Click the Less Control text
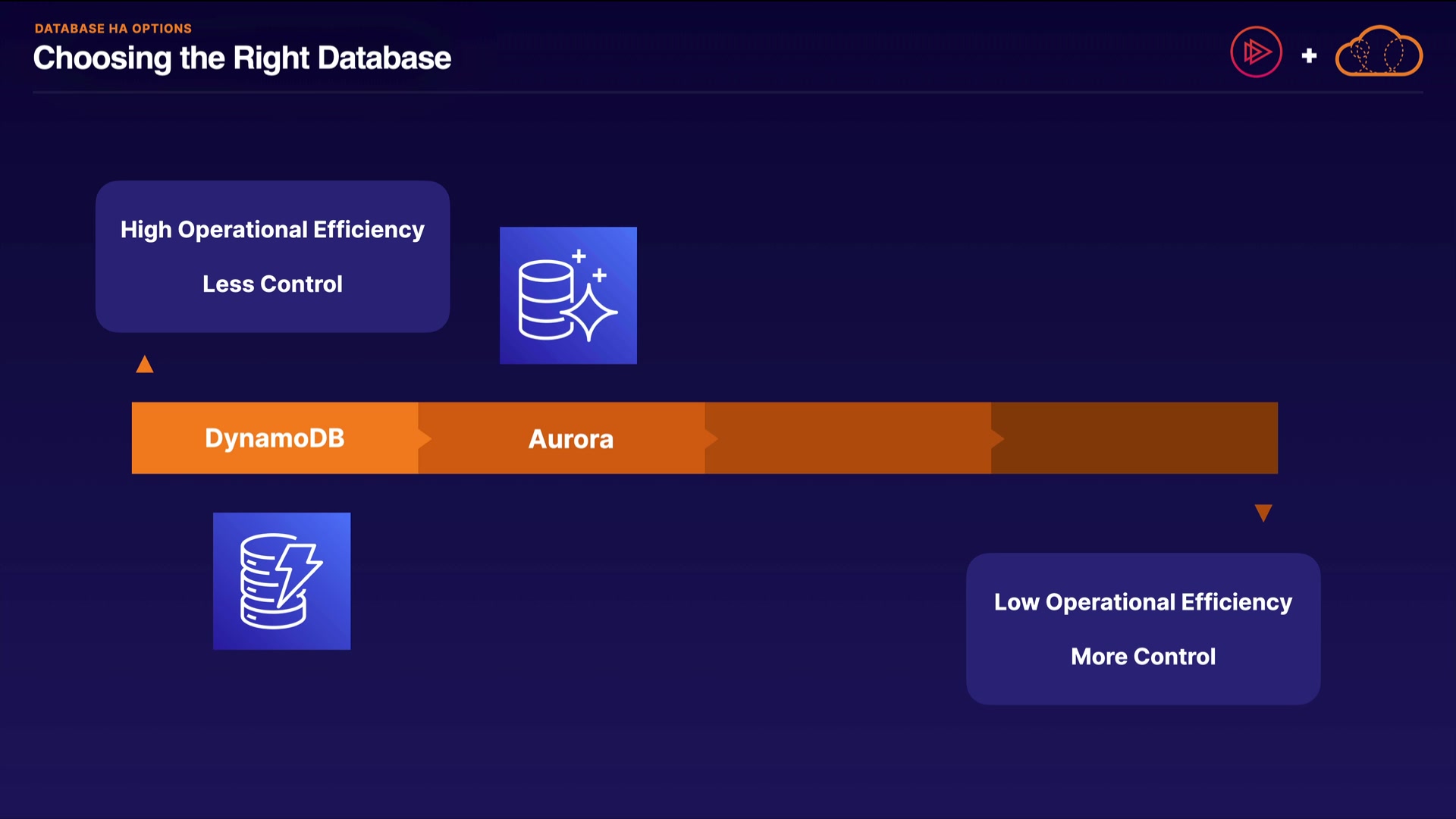1456x819 pixels. (x=272, y=284)
